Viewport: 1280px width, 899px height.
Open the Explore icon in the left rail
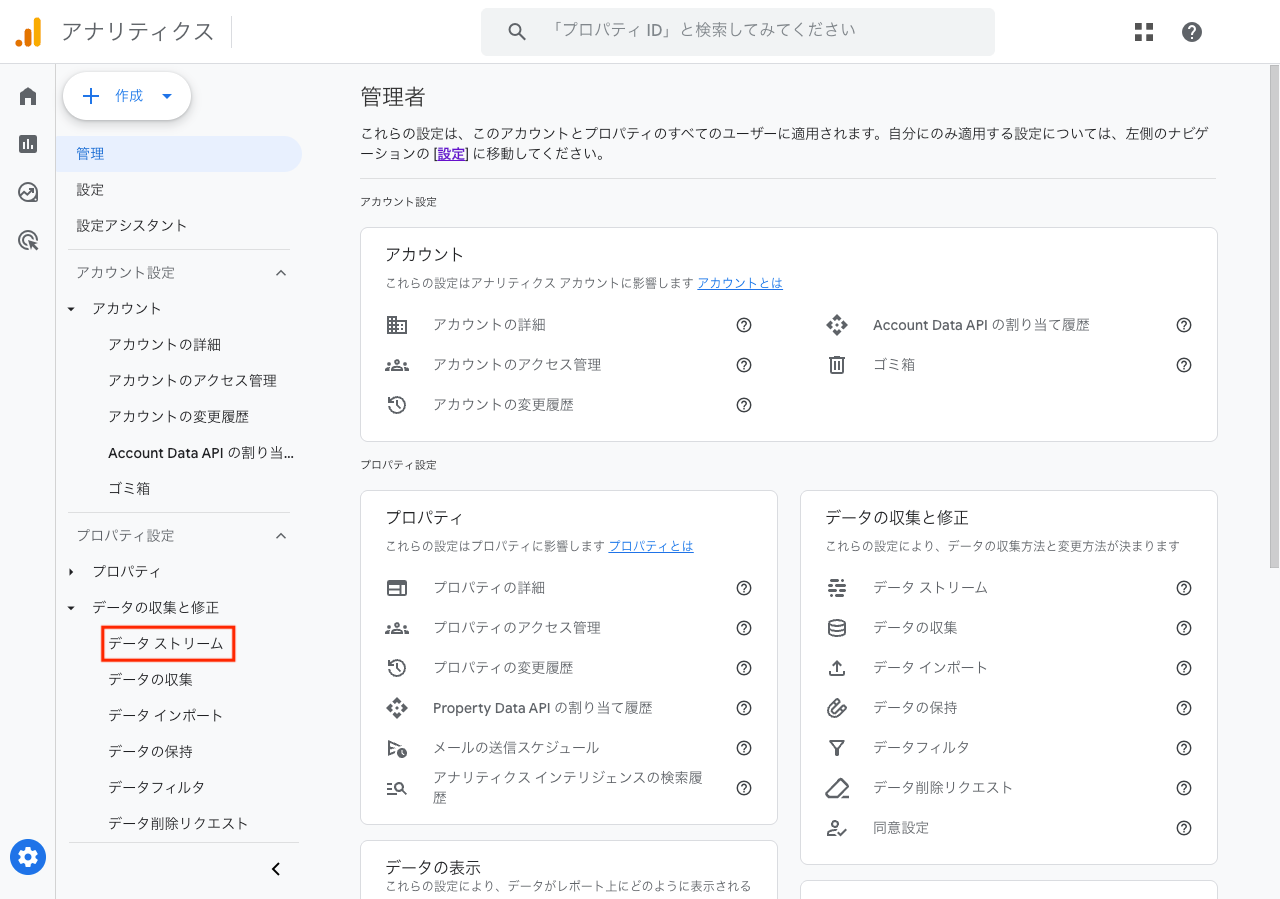point(27,192)
